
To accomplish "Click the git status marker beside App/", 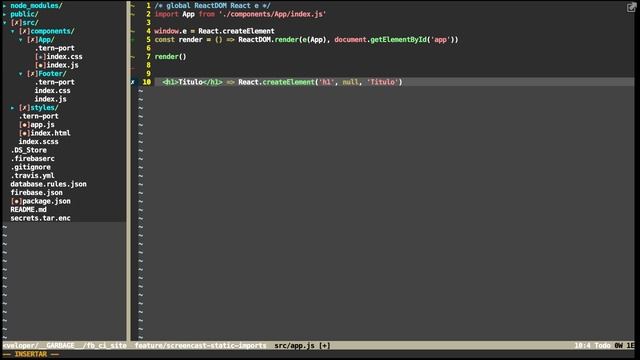I will [32, 40].
